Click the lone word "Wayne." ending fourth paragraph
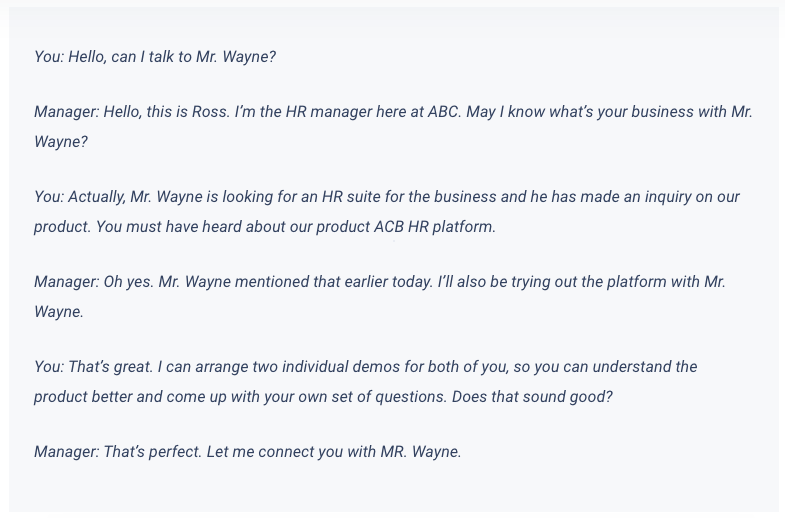This screenshot has height=518, width=785. 59,312
